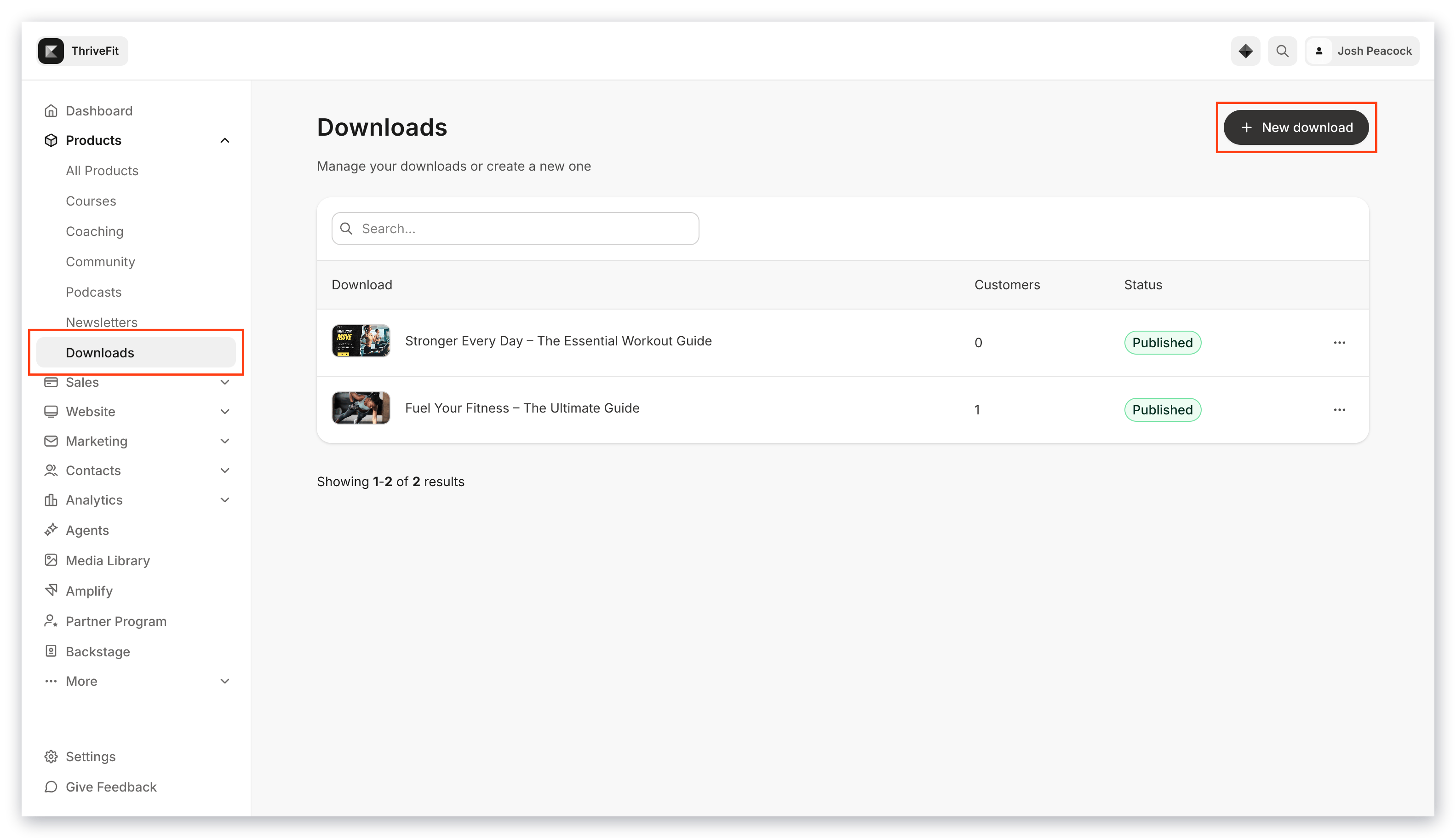
Task: Collapse the Products section chevron
Action: pyautogui.click(x=225, y=140)
